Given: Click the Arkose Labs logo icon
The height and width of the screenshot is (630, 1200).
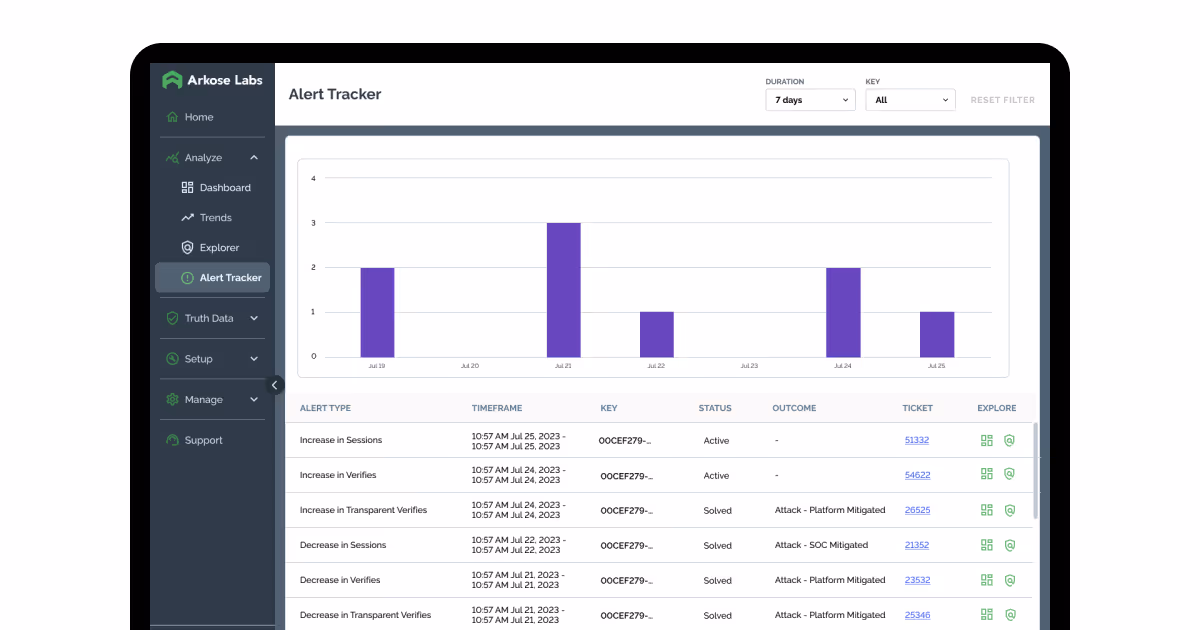Looking at the screenshot, I should [x=172, y=80].
